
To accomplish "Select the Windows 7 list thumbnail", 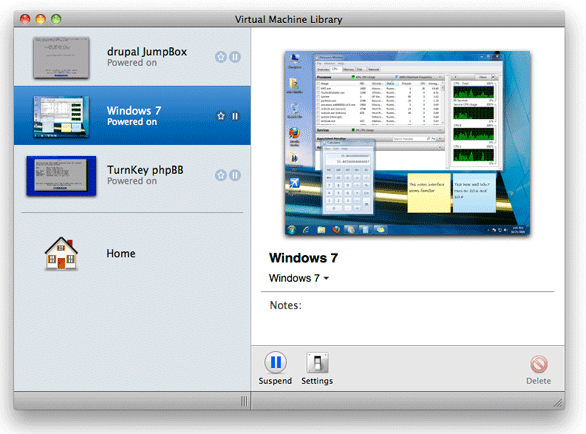I will 61,116.
